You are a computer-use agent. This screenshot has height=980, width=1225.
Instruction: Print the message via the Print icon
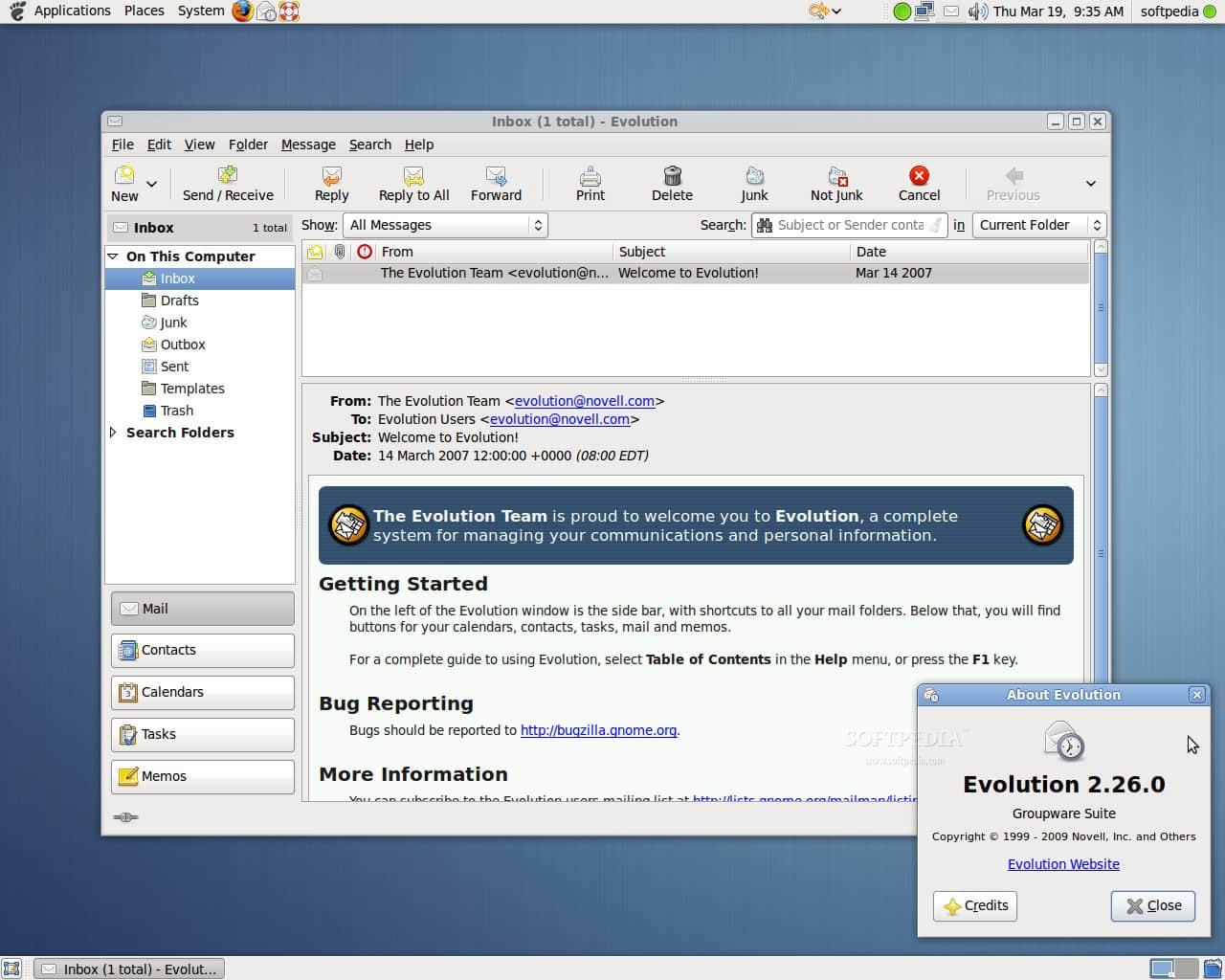click(x=590, y=183)
